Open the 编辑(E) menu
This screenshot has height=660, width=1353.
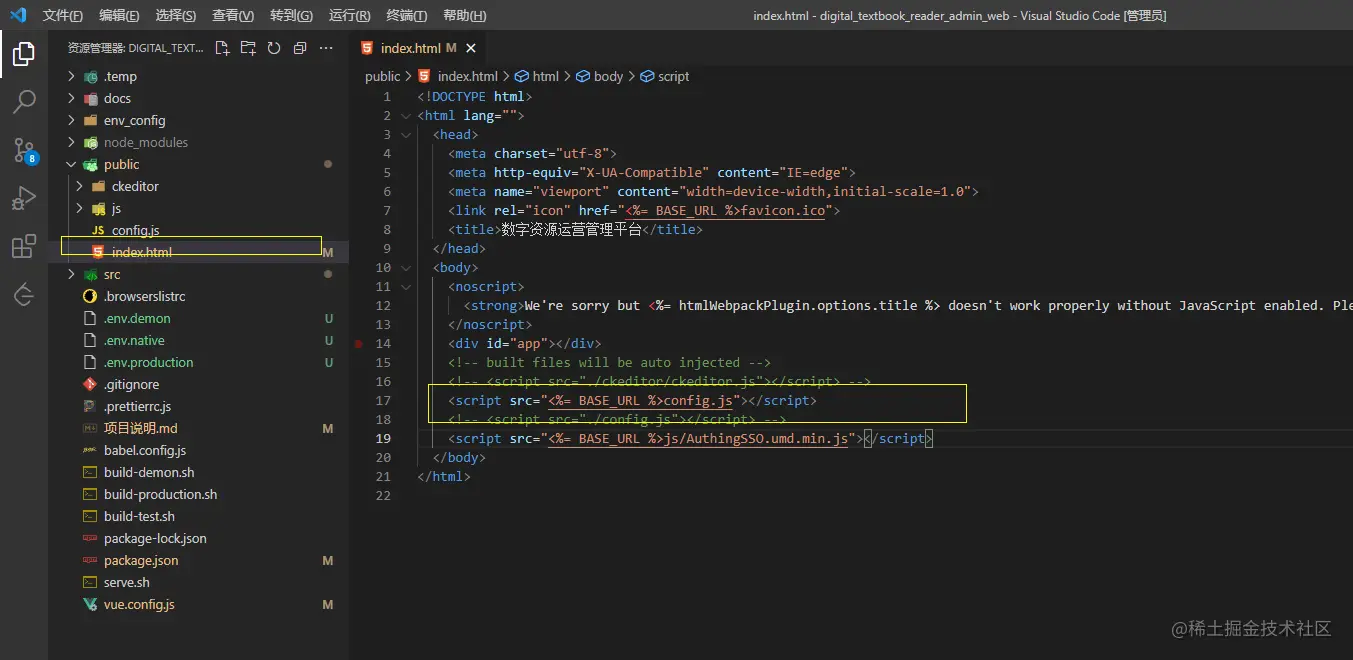119,16
